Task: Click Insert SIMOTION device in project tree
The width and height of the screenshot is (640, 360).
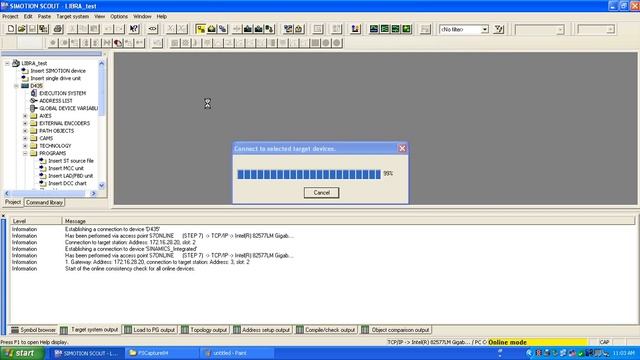Action: pyautogui.click(x=58, y=71)
